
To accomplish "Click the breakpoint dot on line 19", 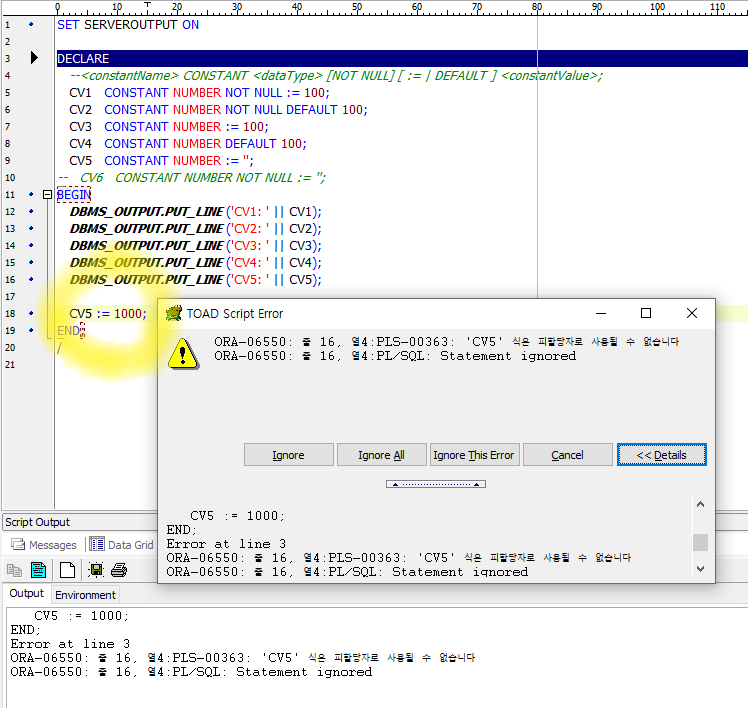I will pos(31,330).
